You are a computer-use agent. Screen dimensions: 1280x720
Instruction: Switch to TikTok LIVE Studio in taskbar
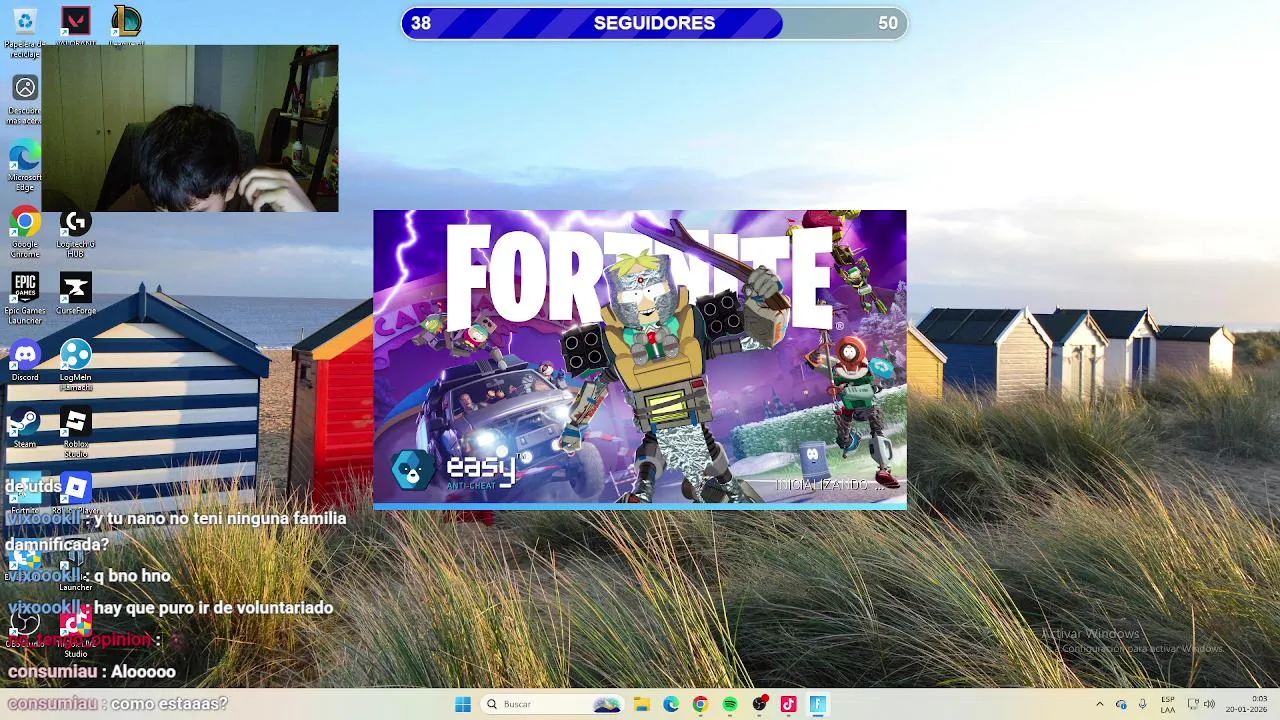[x=788, y=704]
